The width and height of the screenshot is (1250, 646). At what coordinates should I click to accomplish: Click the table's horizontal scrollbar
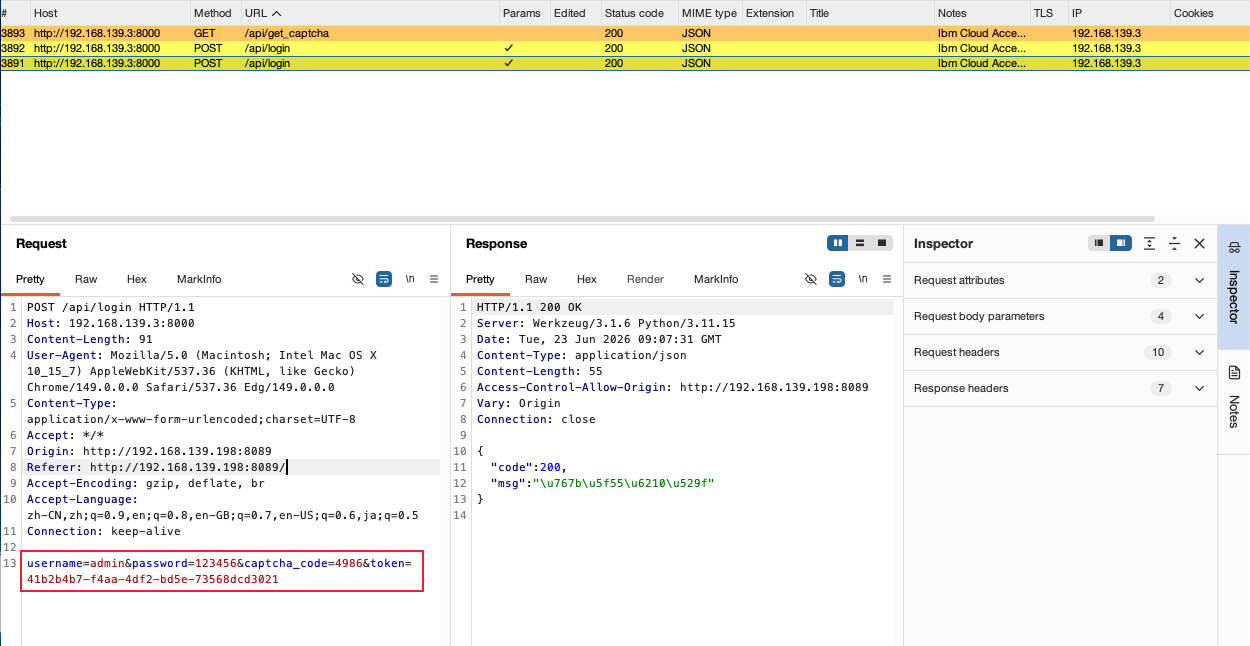(582, 218)
